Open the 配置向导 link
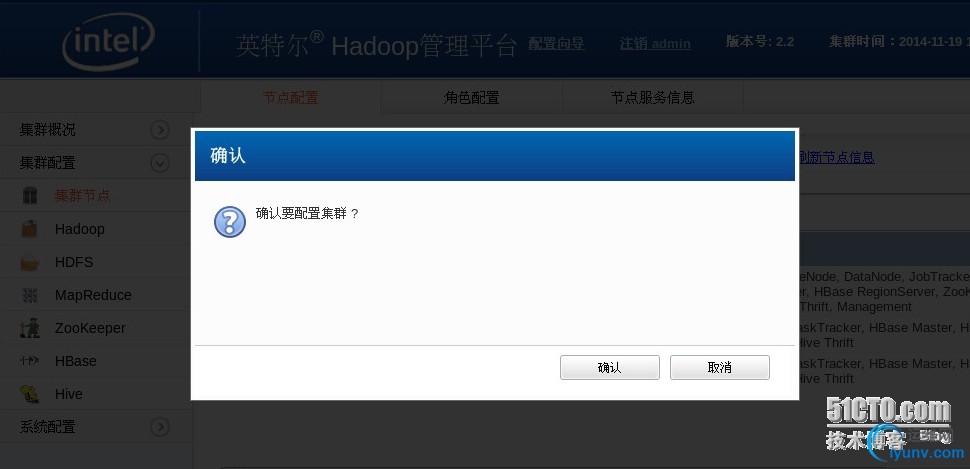Viewport: 970px width, 469px height. pyautogui.click(x=556, y=43)
